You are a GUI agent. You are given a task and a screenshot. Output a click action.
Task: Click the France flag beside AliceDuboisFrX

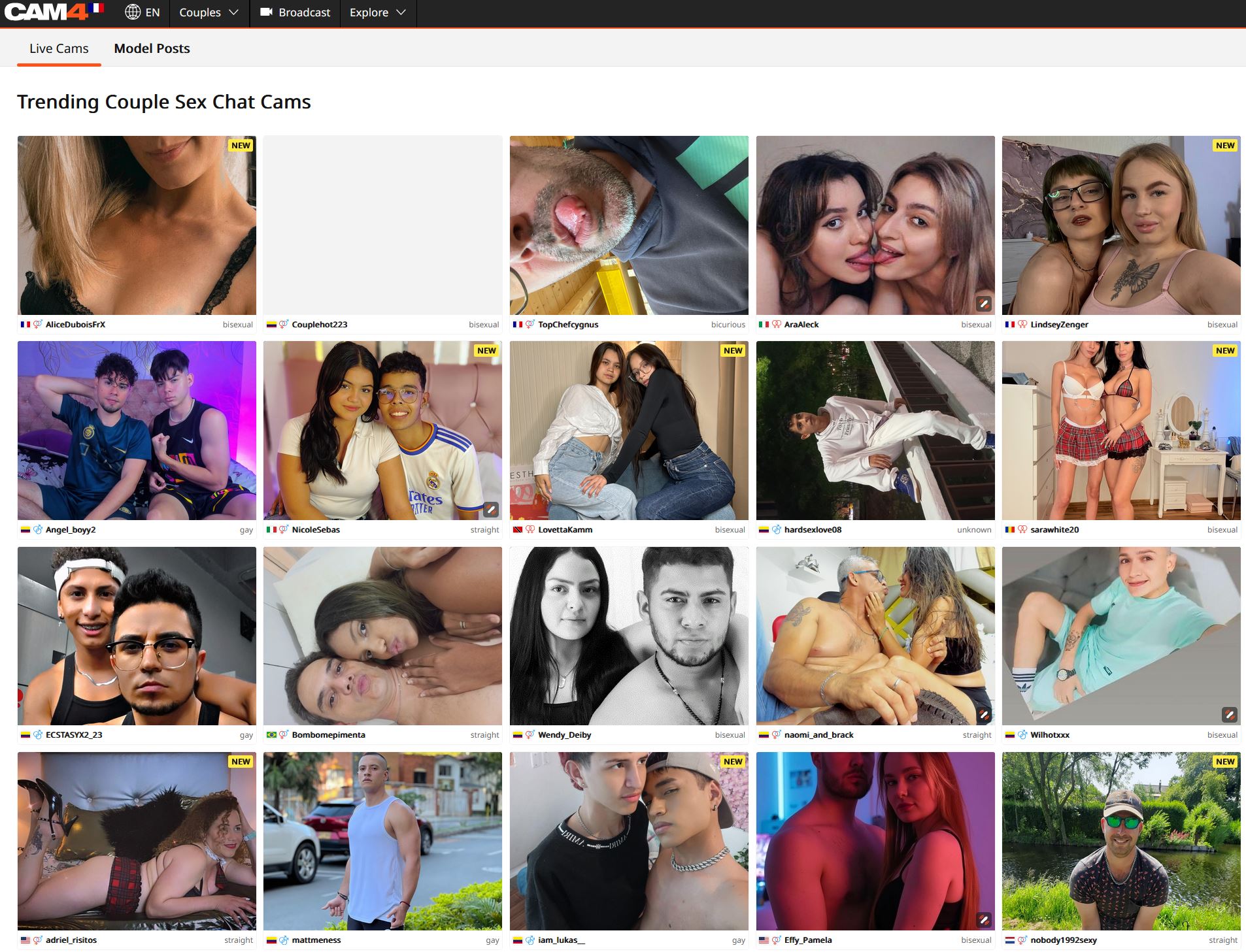25,325
